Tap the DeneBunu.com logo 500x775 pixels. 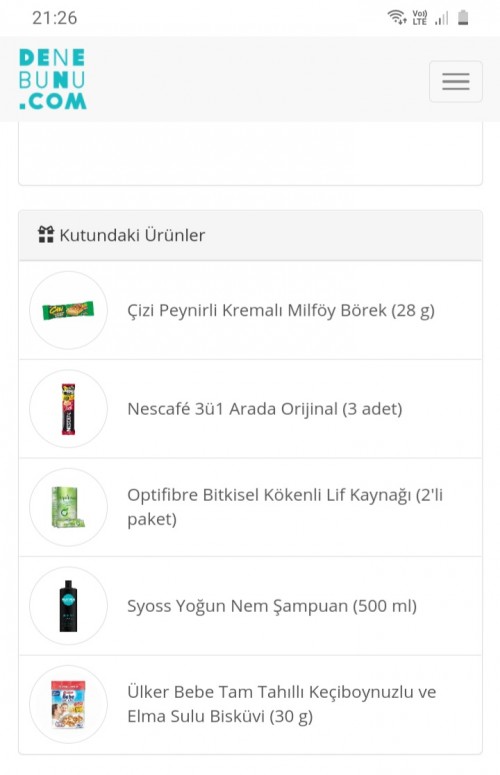click(x=52, y=79)
